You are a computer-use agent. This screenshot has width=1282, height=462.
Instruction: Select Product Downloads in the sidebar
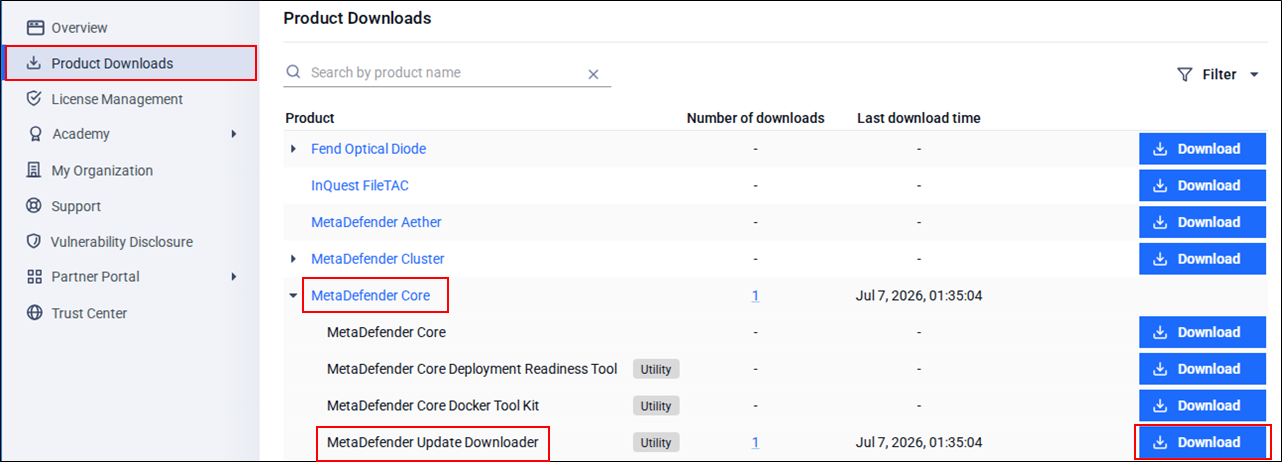[130, 63]
